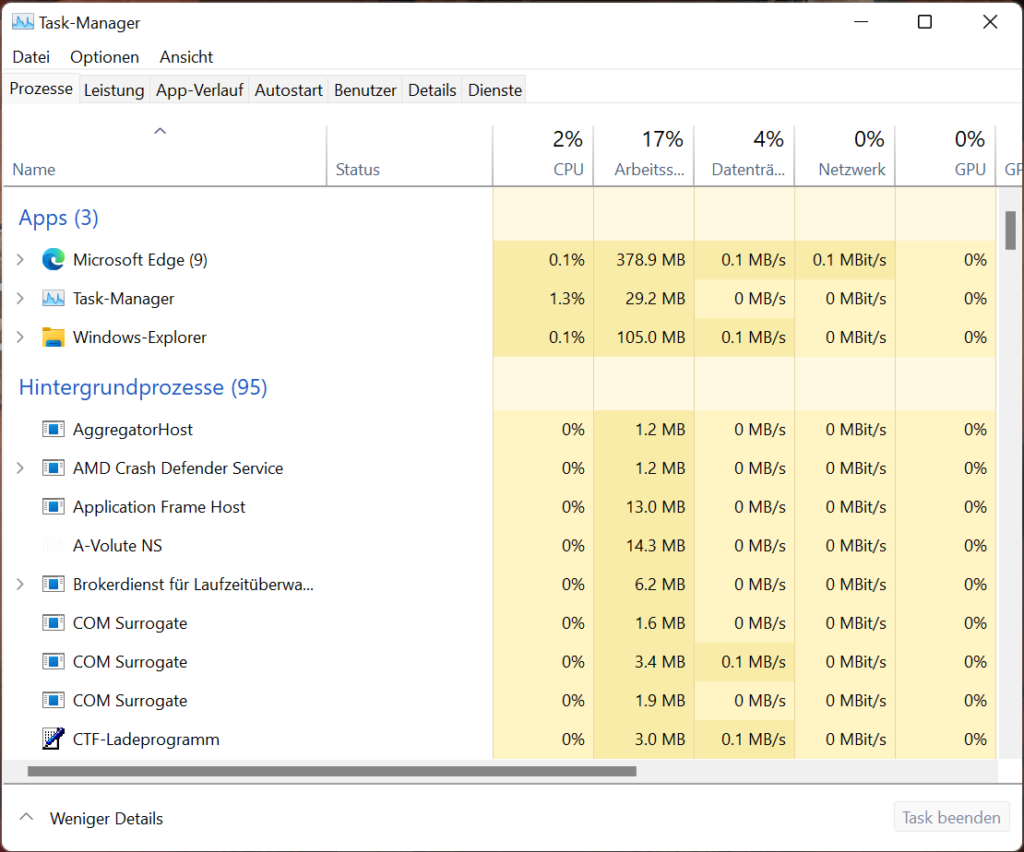This screenshot has height=852, width=1024.
Task: Expand the Task-Manager app entry
Action: pyautogui.click(x=20, y=298)
